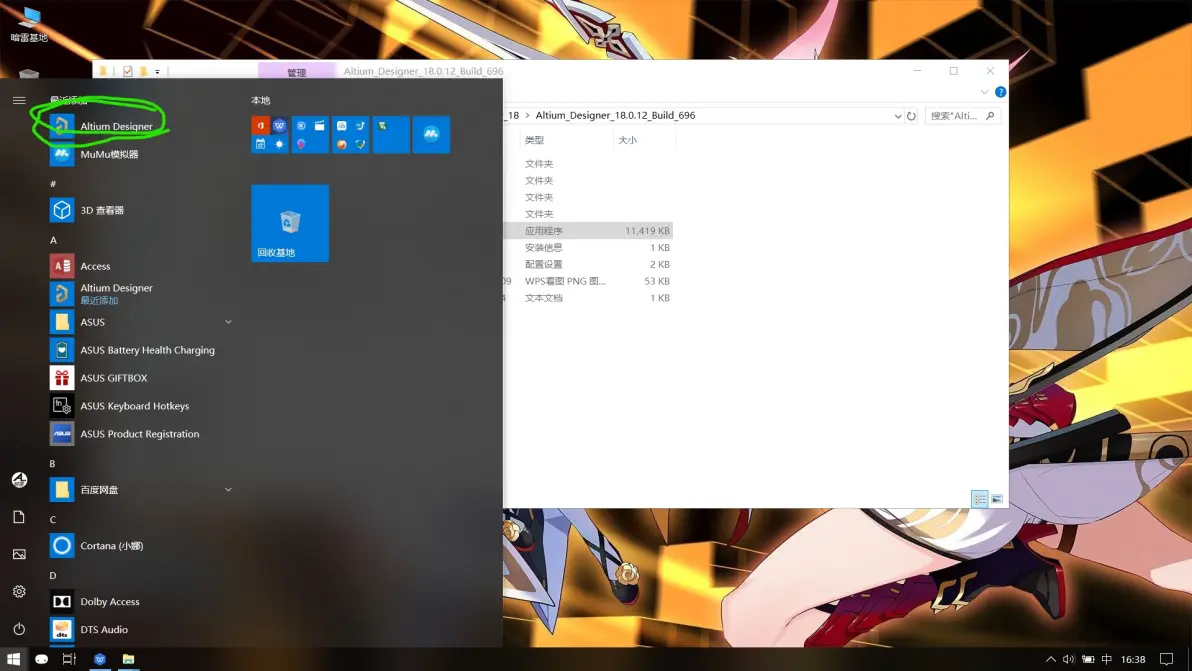
Task: Open the MuMu tile in the 本地 group
Action: coord(431,135)
